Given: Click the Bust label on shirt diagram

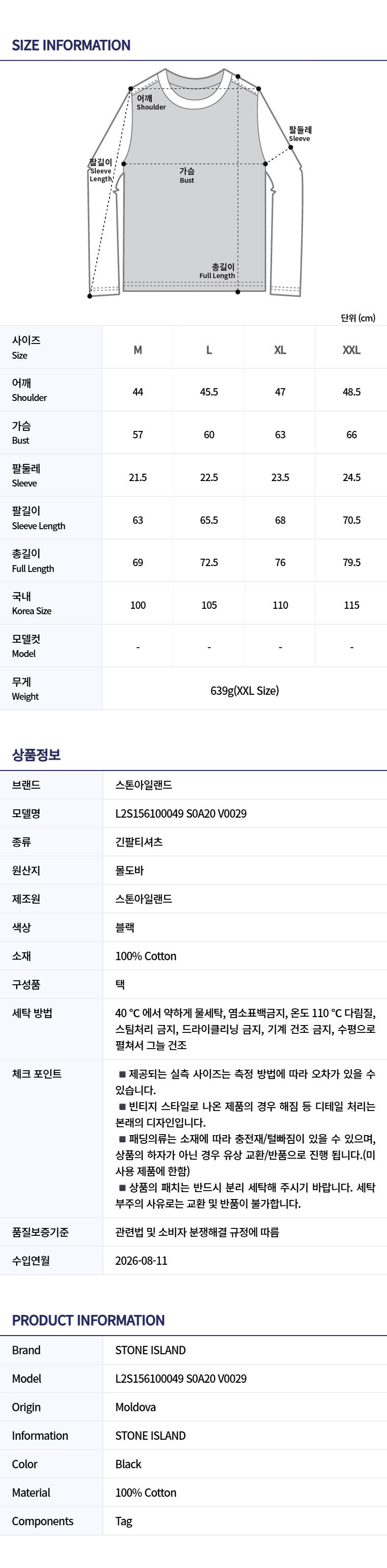Looking at the screenshot, I should (x=187, y=175).
